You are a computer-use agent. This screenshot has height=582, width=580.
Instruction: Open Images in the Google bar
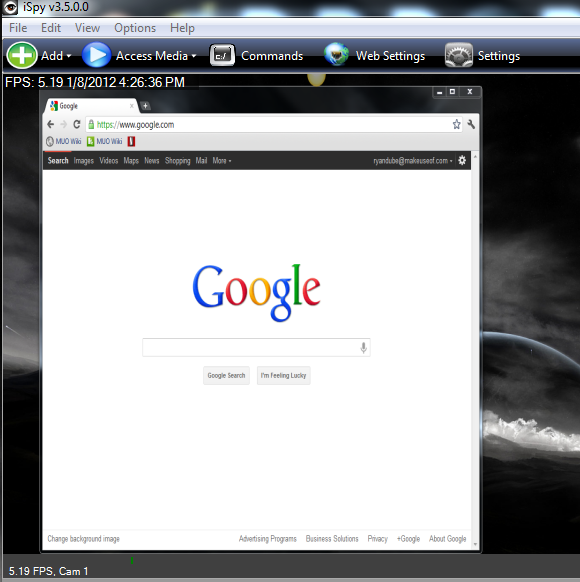pyautogui.click(x=83, y=161)
